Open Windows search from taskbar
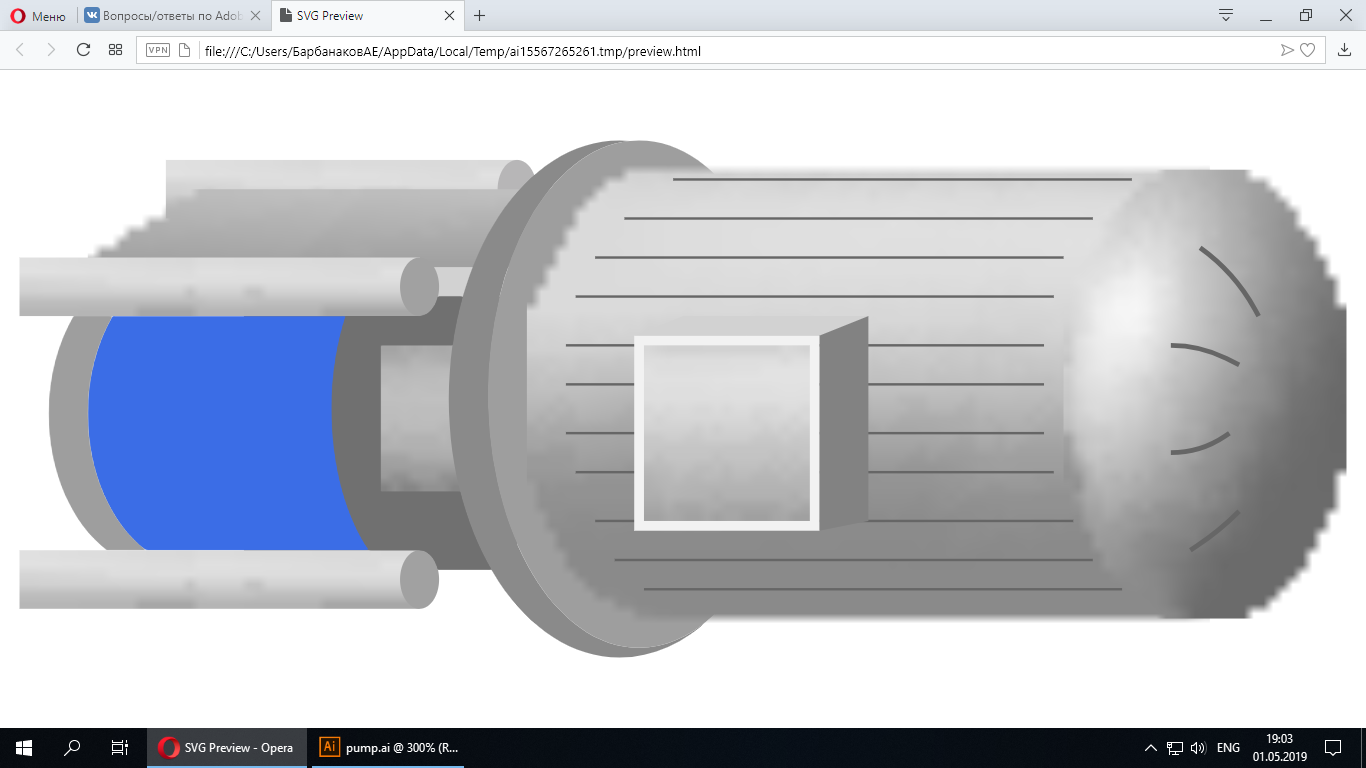 pyautogui.click(x=72, y=748)
